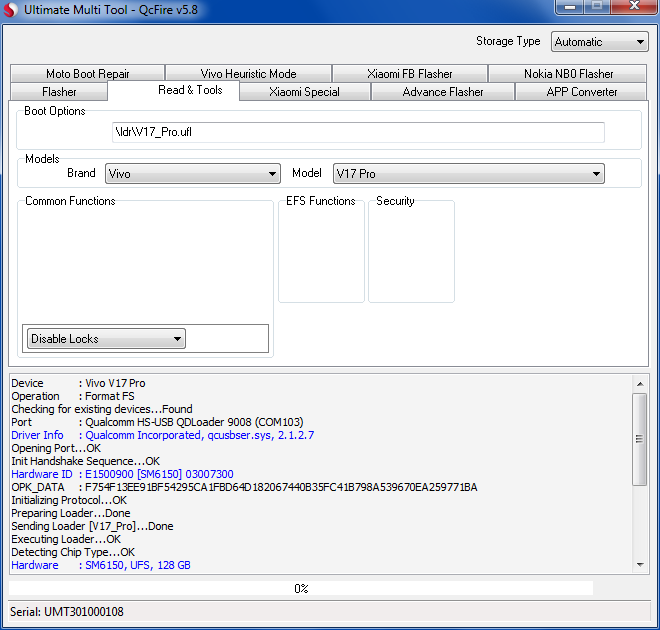Viewport: 660px width, 630px height.
Task: Open the Nokia NB0 Flasher tab
Action: [568, 74]
